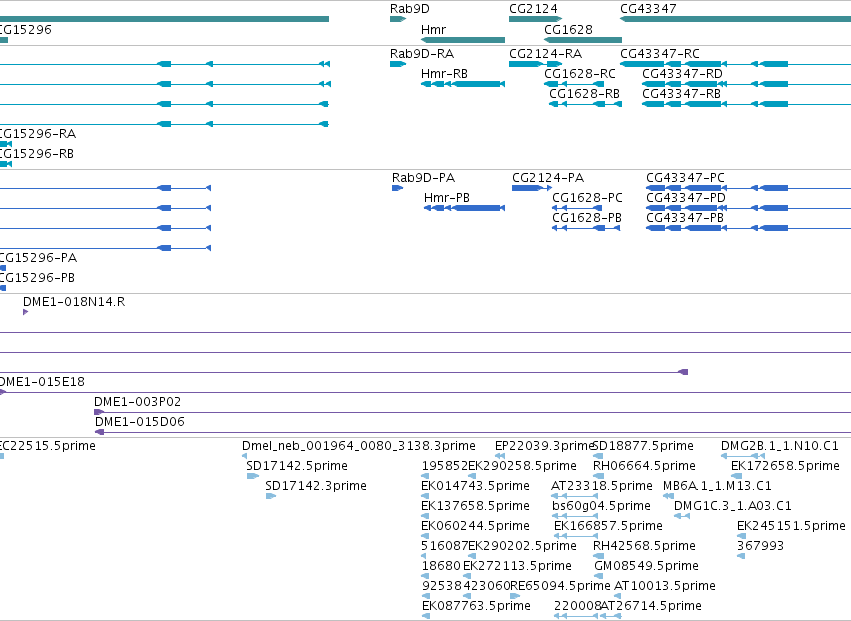Viewport: 851px width, 621px height.
Task: Select the CG1628 gene label
Action: 568,29
